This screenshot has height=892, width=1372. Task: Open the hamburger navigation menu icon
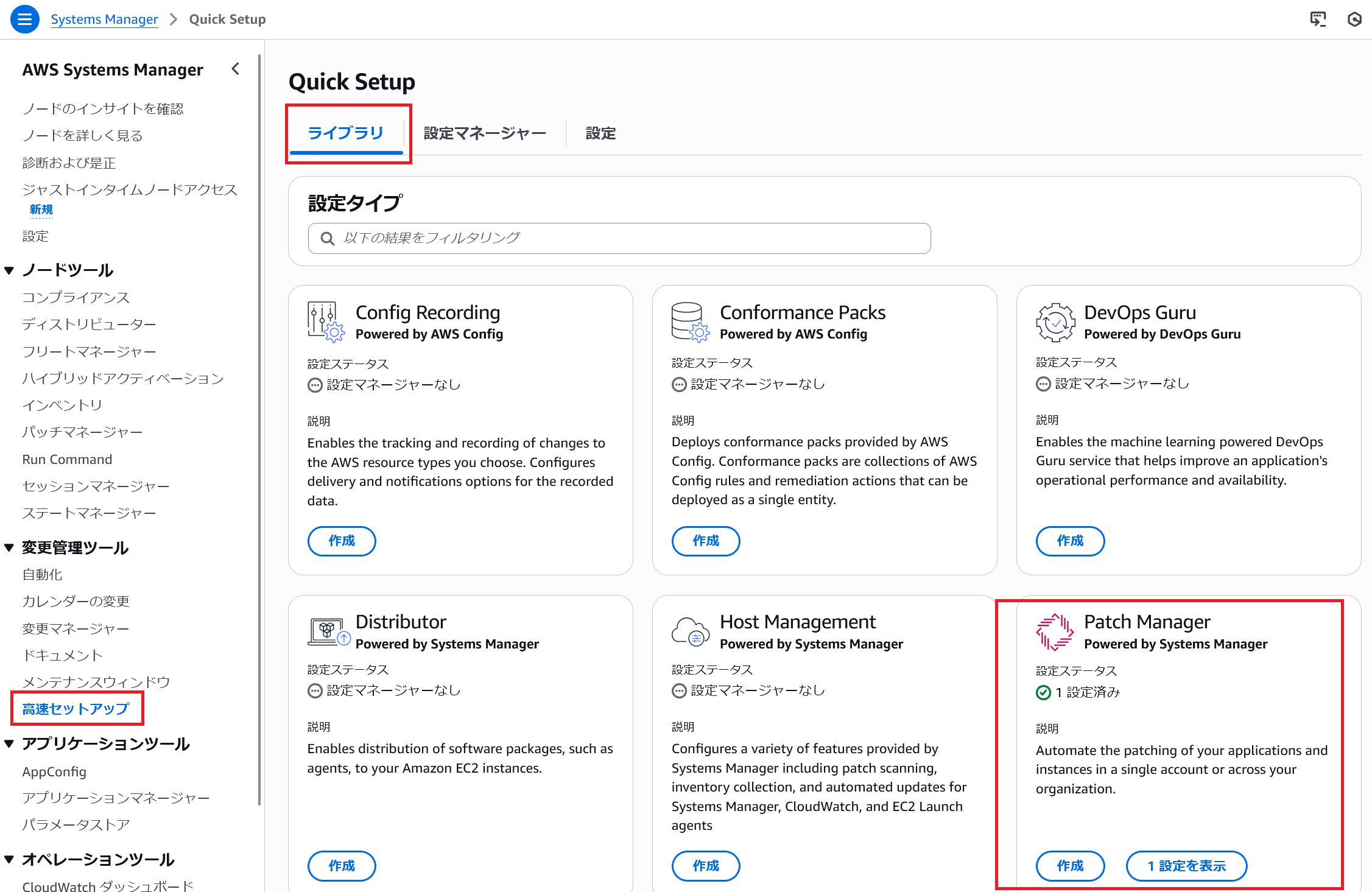tap(25, 19)
